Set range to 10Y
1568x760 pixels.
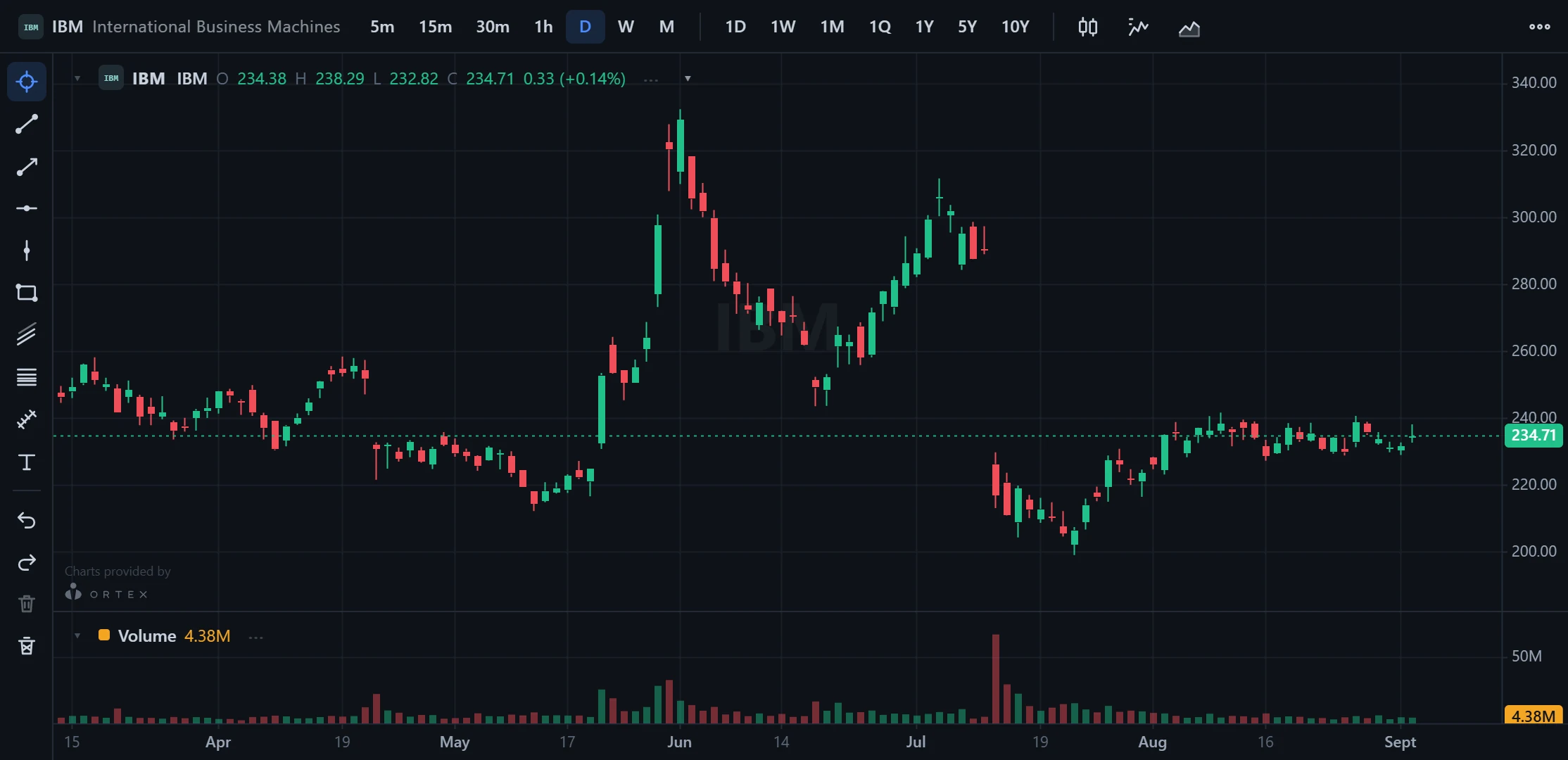pyautogui.click(x=1015, y=27)
